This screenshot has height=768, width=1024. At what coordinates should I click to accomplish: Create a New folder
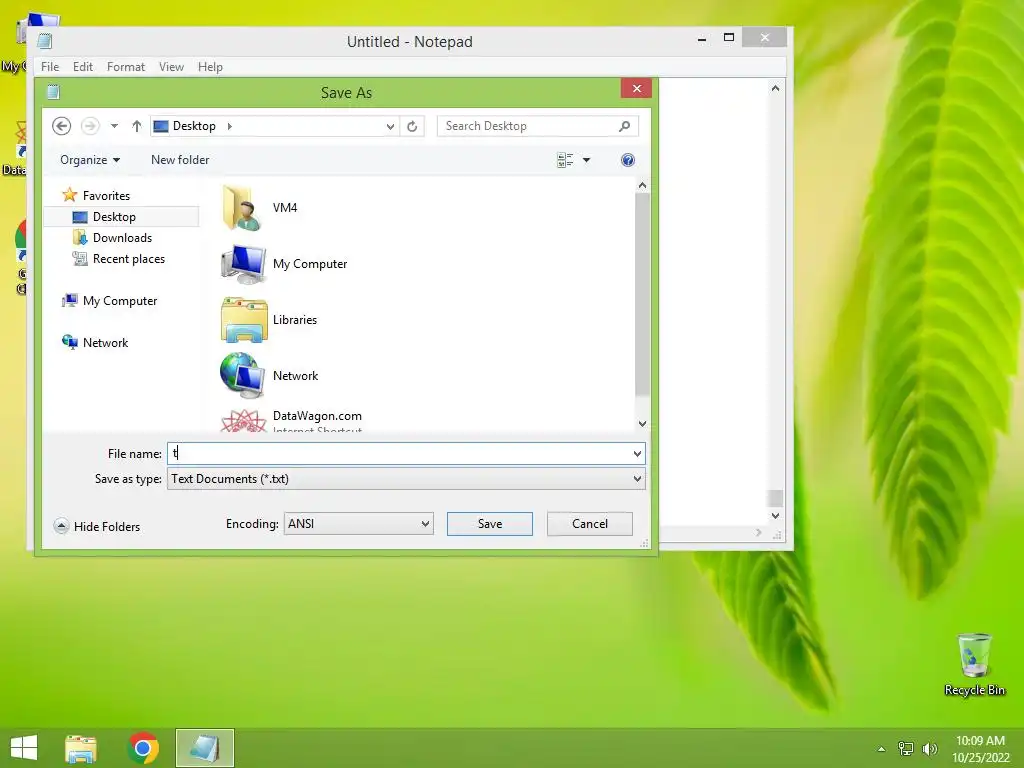click(180, 160)
